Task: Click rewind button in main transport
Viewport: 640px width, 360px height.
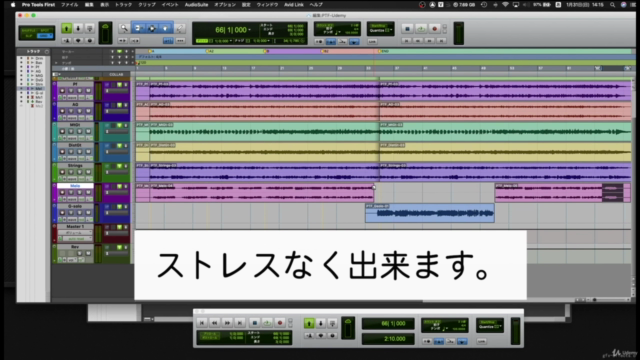Action: coord(418,41)
